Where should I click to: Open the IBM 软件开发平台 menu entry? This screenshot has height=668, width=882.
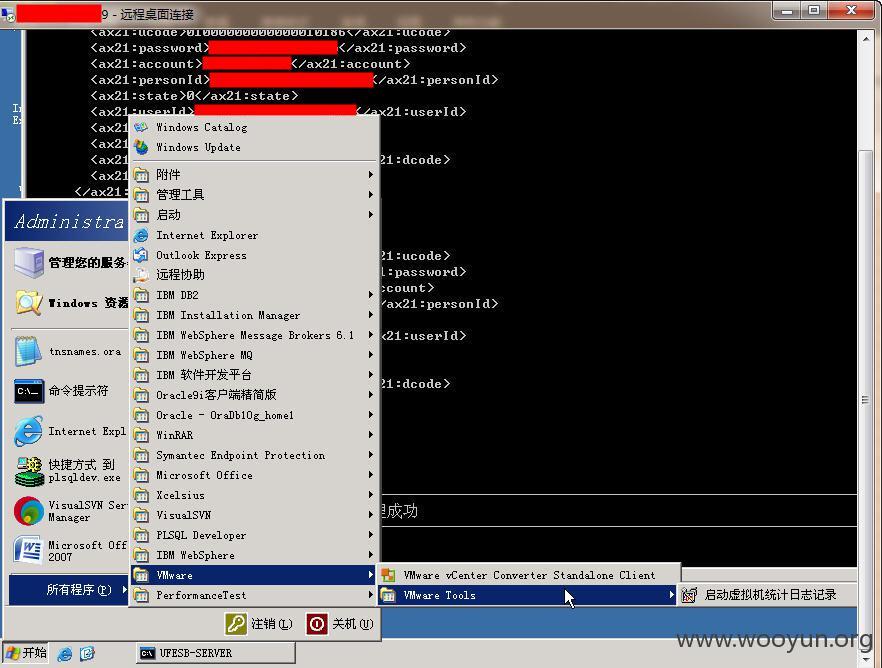254,375
